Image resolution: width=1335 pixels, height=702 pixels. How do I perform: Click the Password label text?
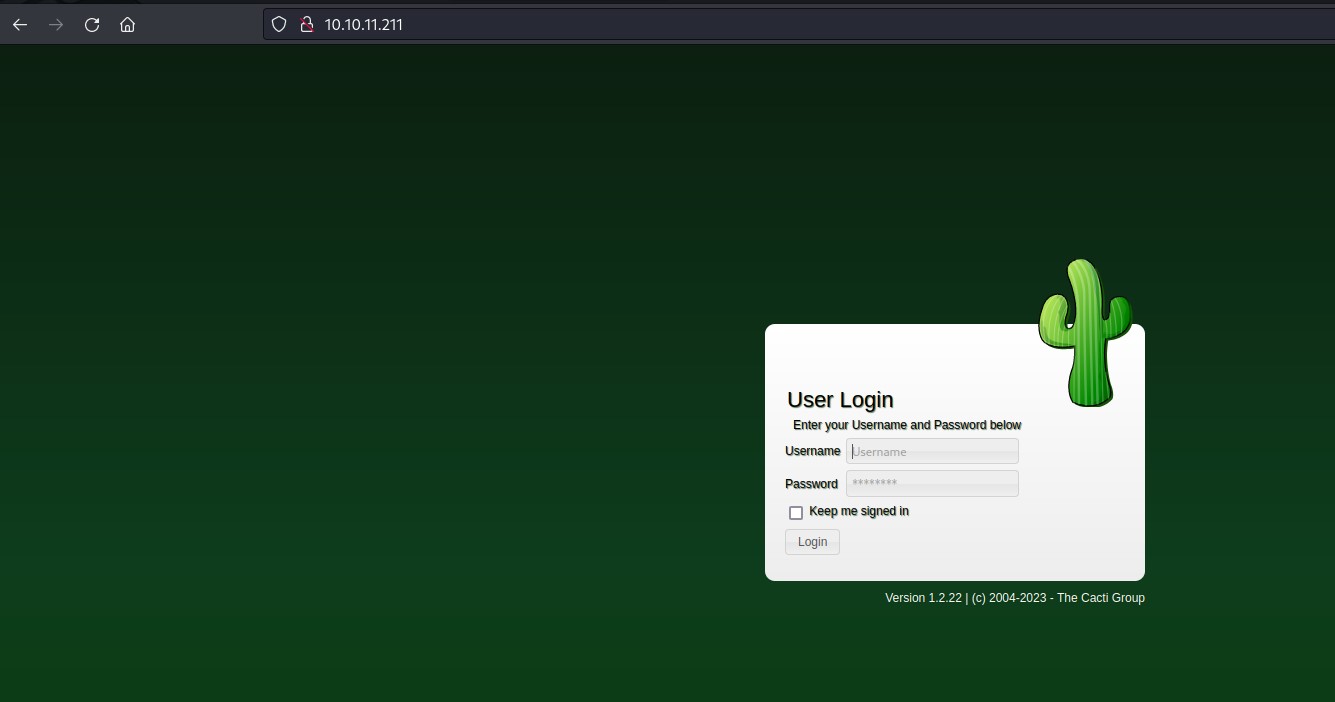coord(812,484)
